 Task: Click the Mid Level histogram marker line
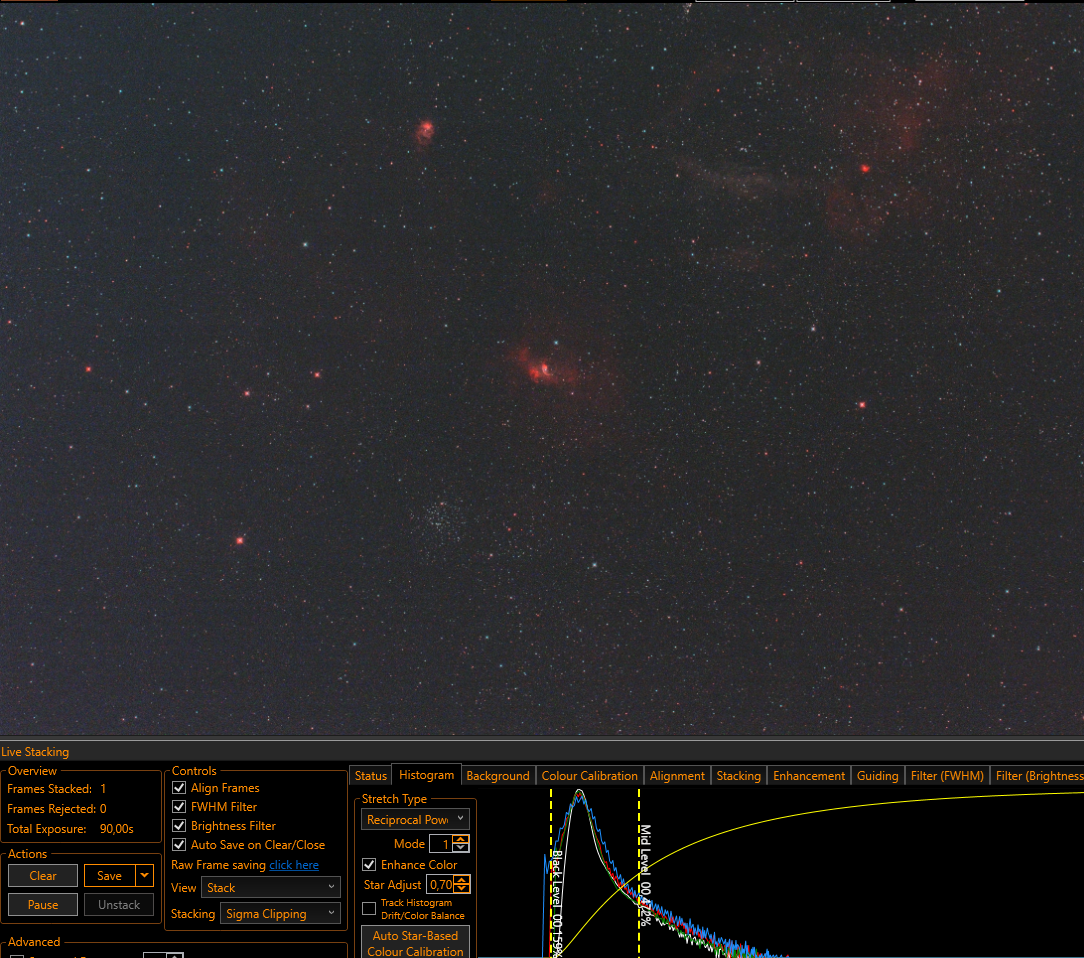639,872
